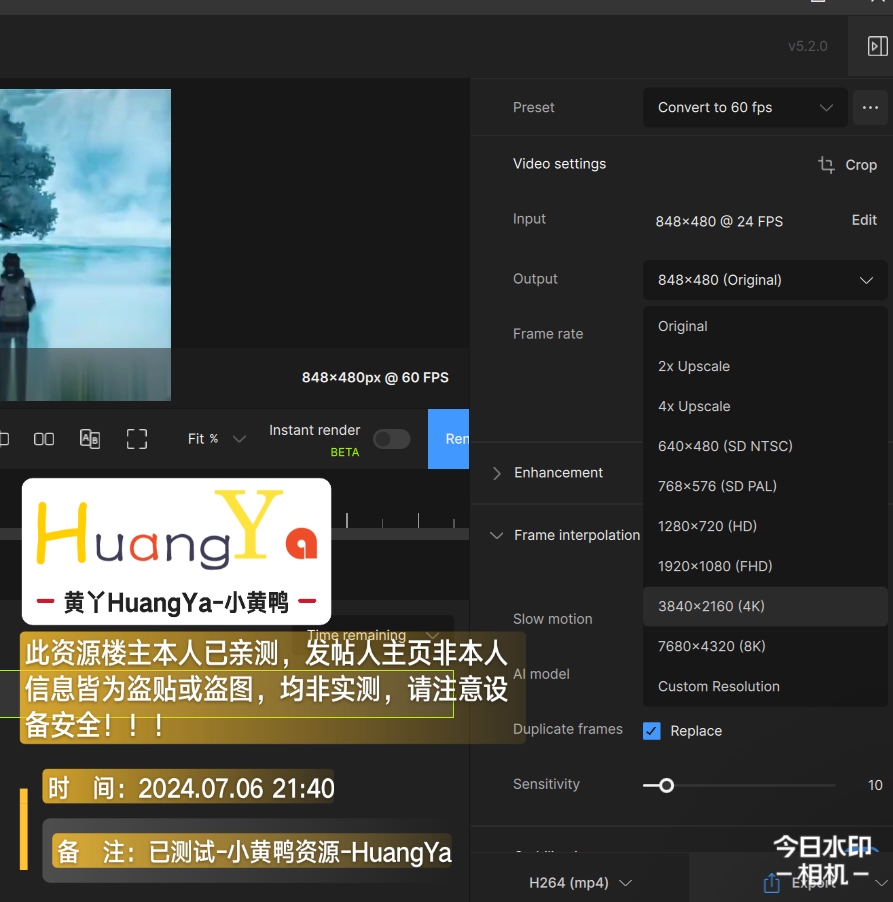Choose 4x Upscale from the list

[765, 406]
